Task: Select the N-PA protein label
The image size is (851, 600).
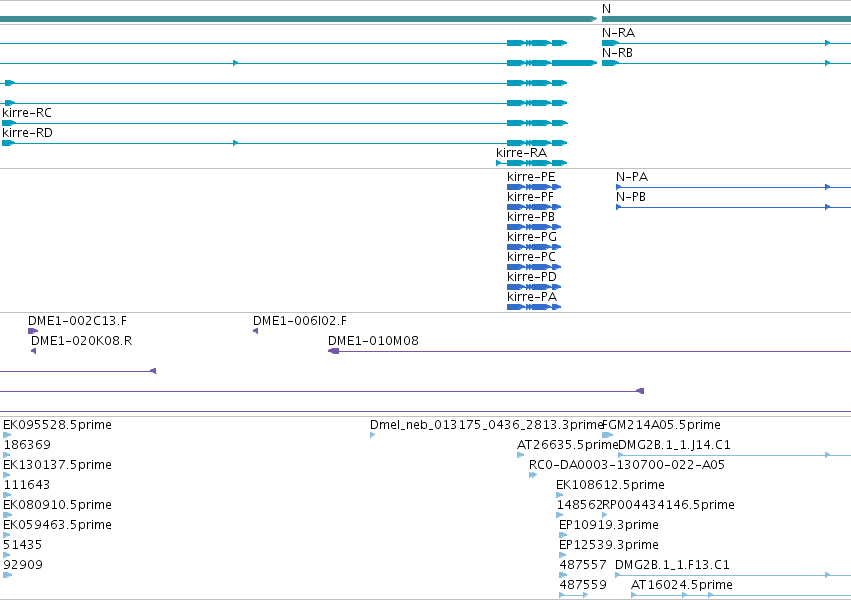Action: tap(632, 177)
